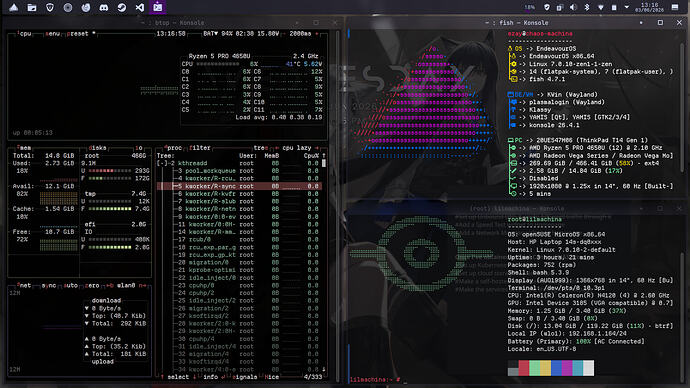Activate the filter field in btop proc

click(x=200, y=148)
